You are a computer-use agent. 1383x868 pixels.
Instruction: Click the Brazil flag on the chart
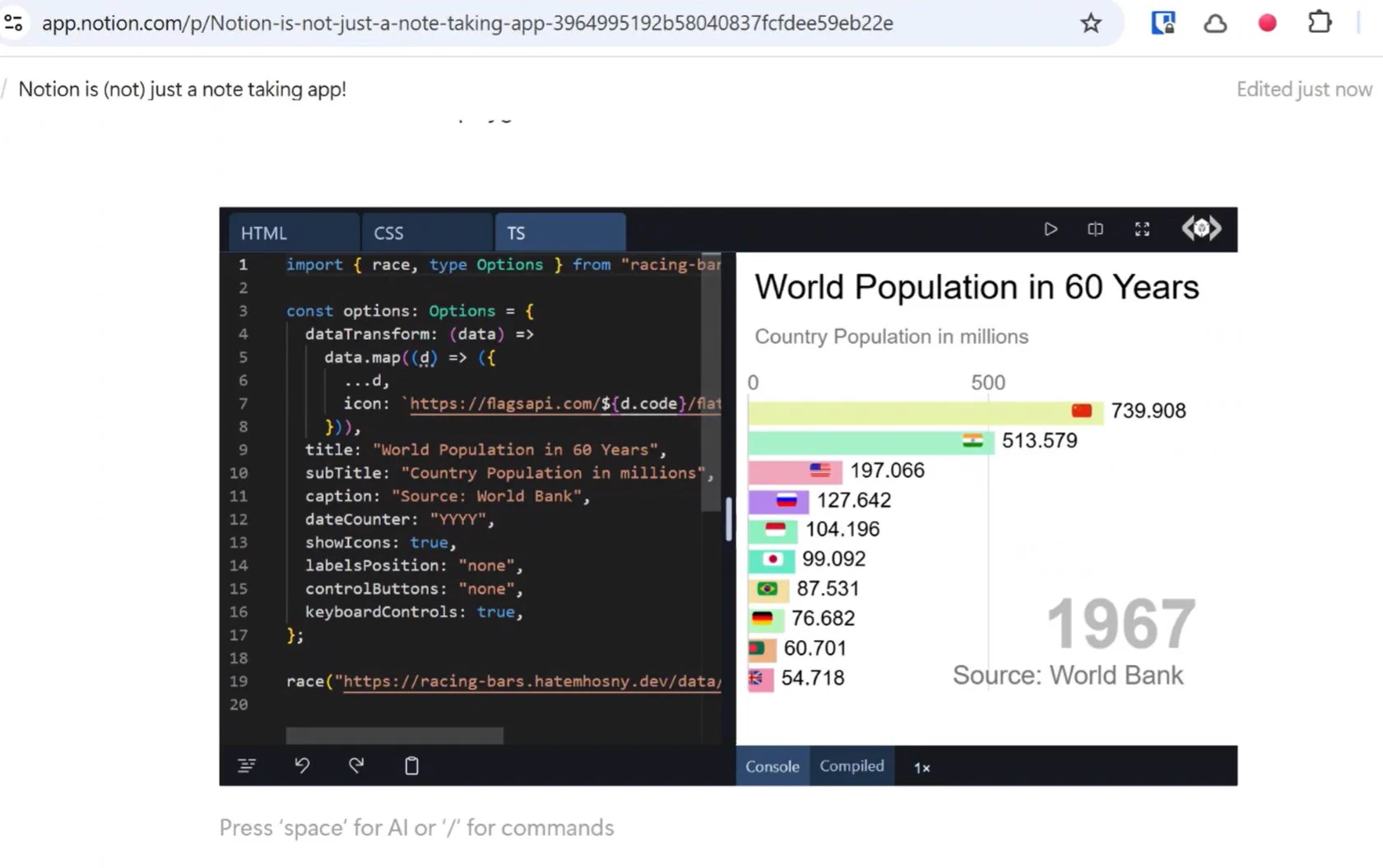[768, 589]
